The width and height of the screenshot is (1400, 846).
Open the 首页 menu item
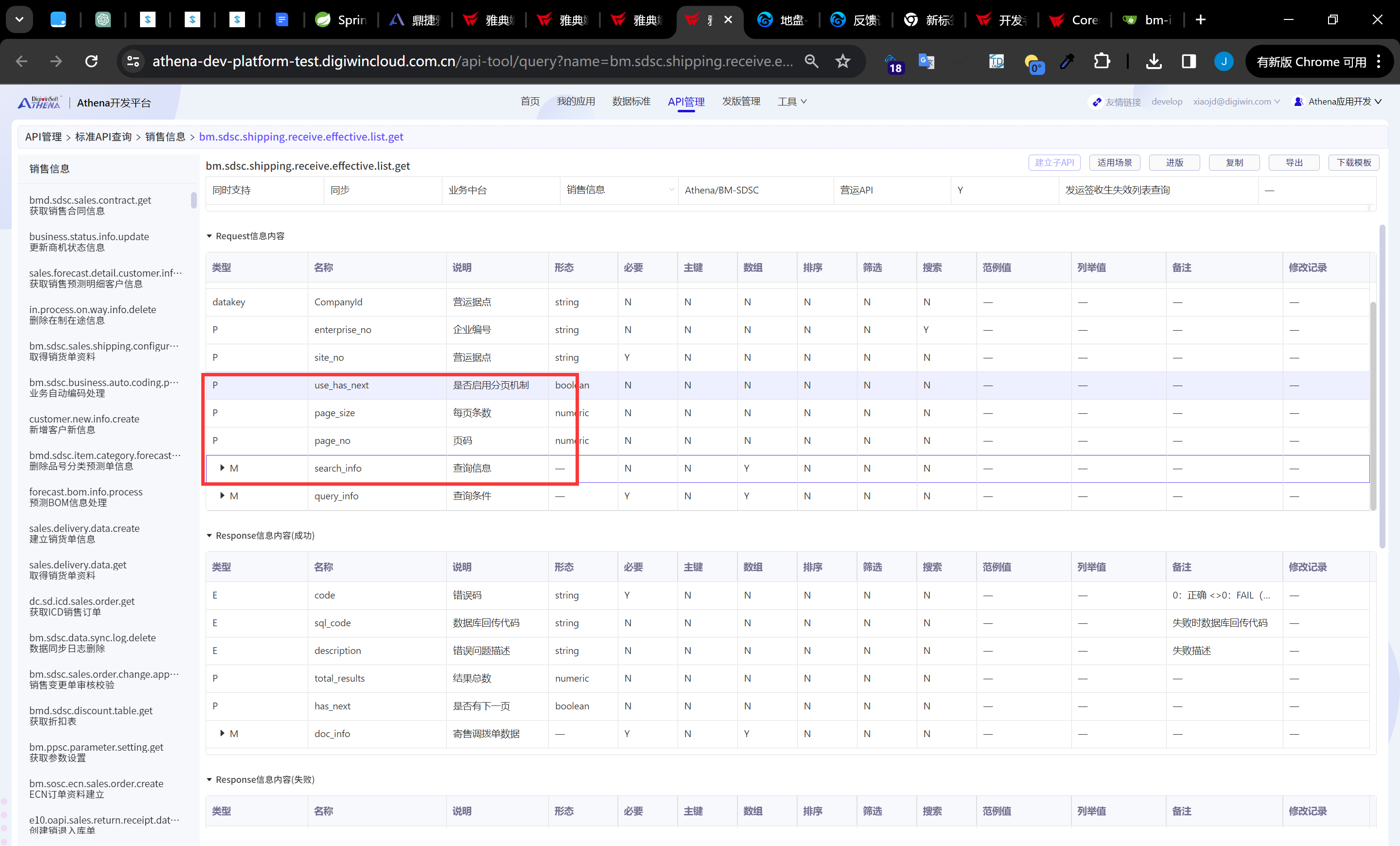pos(530,101)
